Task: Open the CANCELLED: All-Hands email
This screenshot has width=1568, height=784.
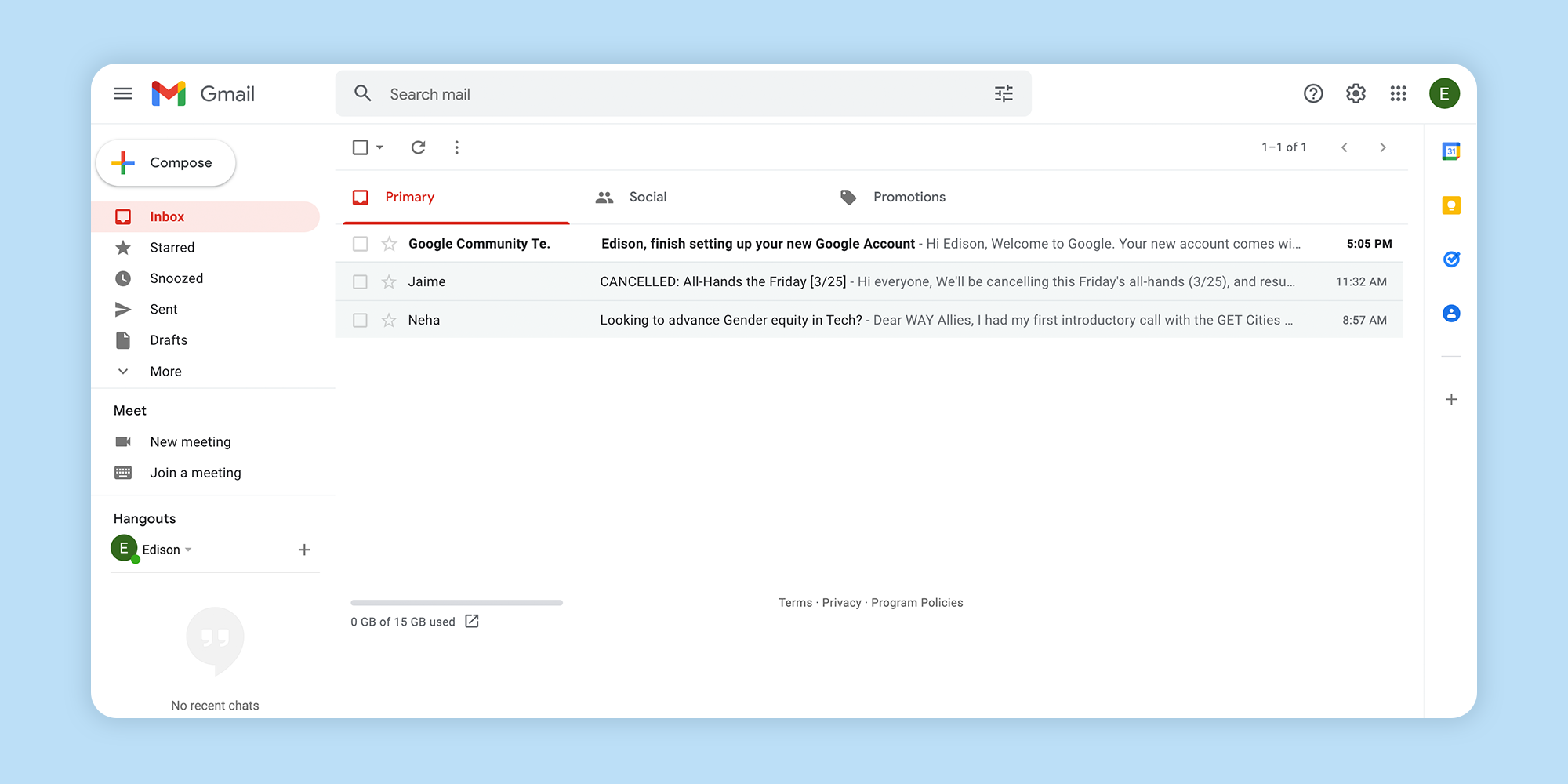Action: (869, 281)
